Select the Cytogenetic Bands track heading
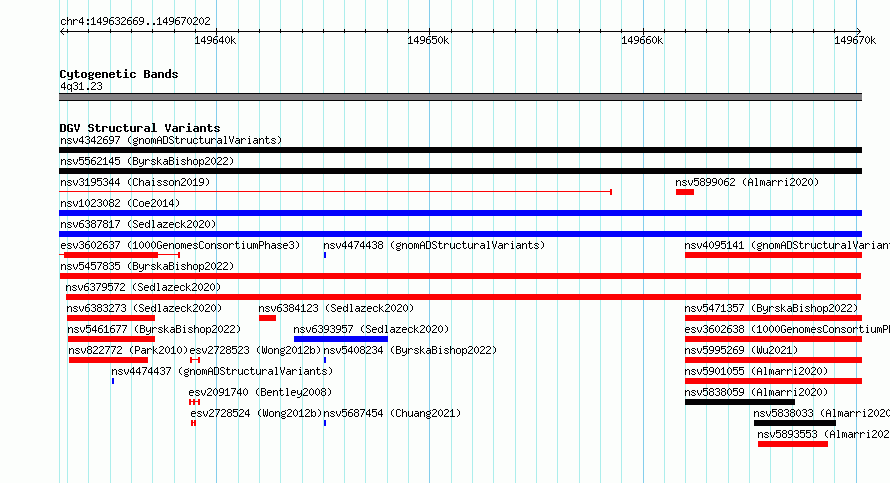This screenshot has height=483, width=890. (119, 74)
